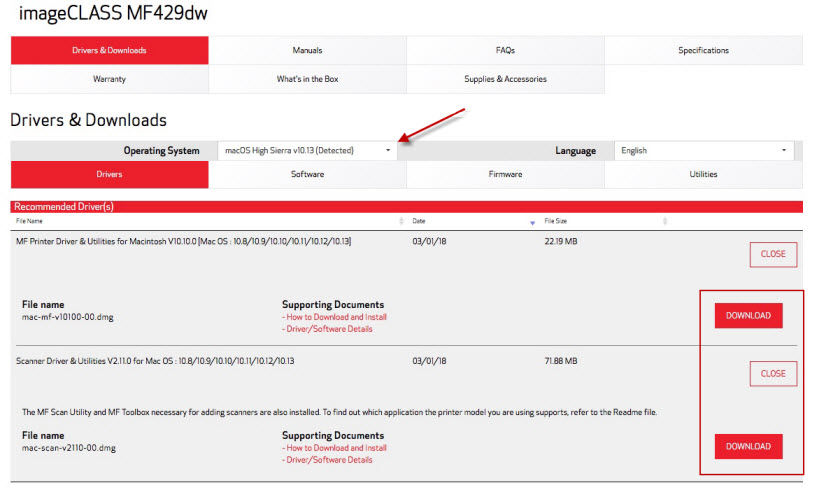Open printer driver Driver/Software Details link

tap(327, 329)
